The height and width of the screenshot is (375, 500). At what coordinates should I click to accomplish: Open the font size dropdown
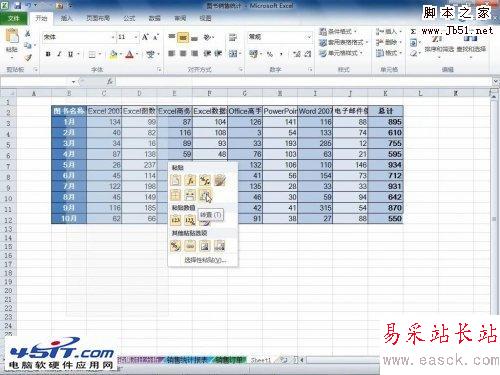pyautogui.click(x=136, y=37)
